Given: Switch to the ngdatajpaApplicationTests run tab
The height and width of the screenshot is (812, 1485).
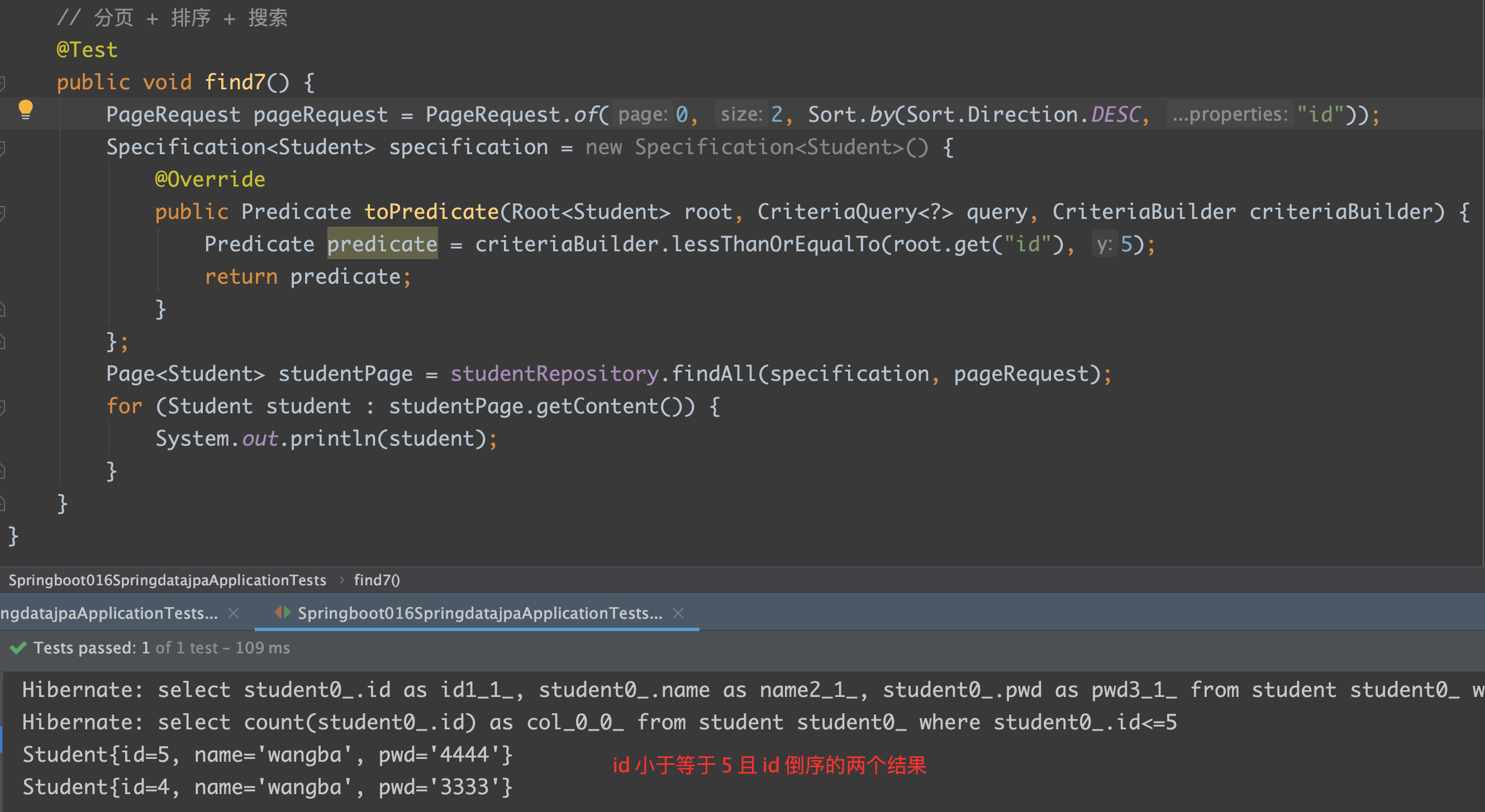Looking at the screenshot, I should (x=110, y=613).
